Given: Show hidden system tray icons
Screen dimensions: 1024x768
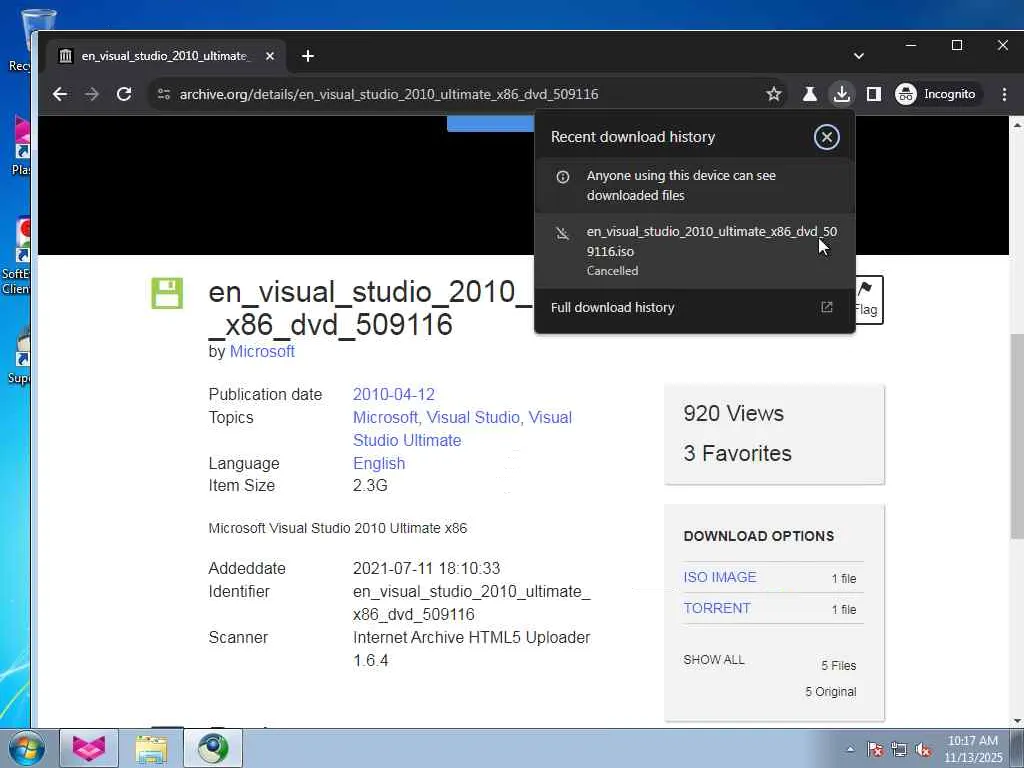Looking at the screenshot, I should pyautogui.click(x=850, y=749).
